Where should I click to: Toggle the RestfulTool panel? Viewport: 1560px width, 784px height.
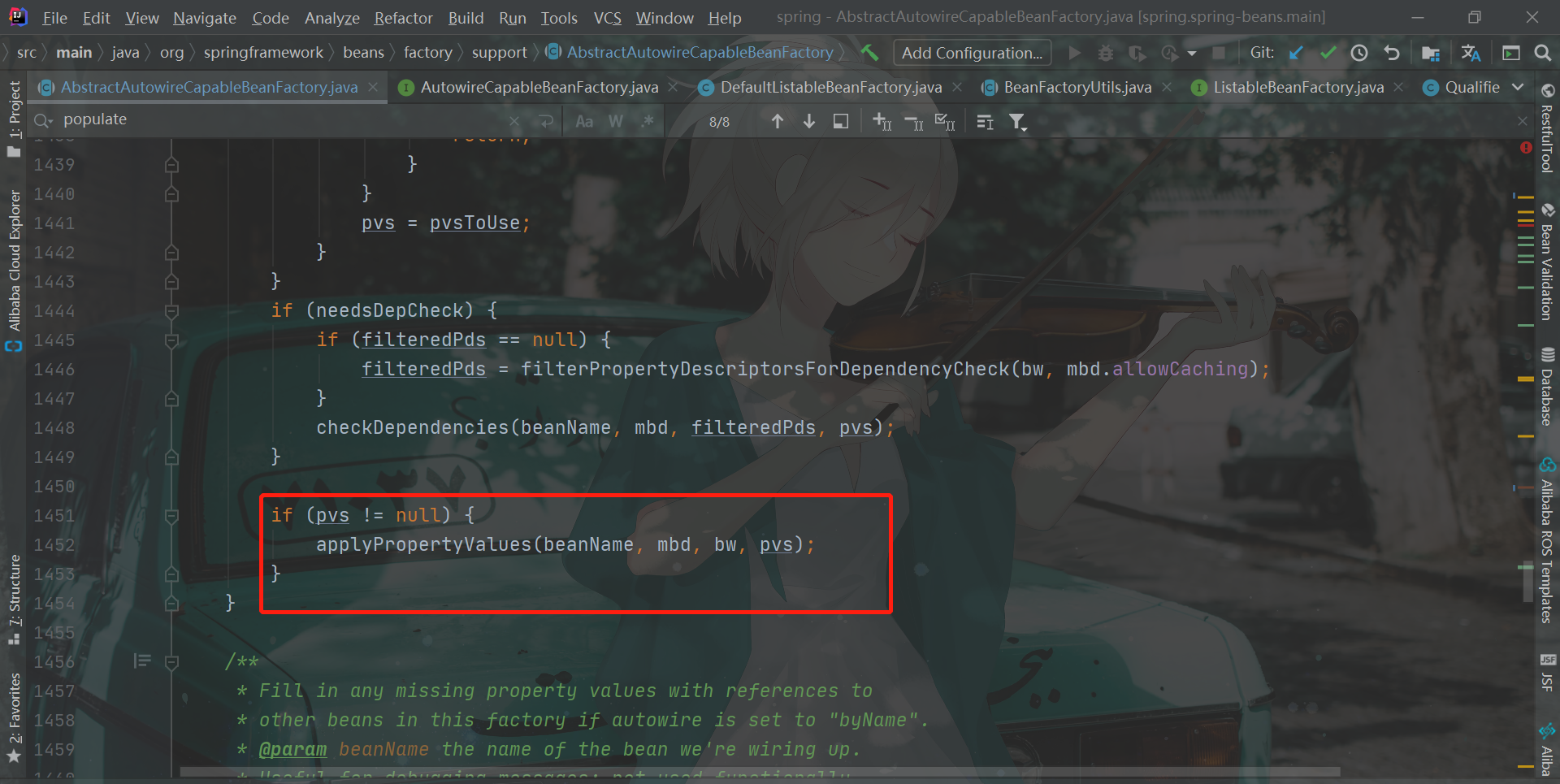(1547, 128)
